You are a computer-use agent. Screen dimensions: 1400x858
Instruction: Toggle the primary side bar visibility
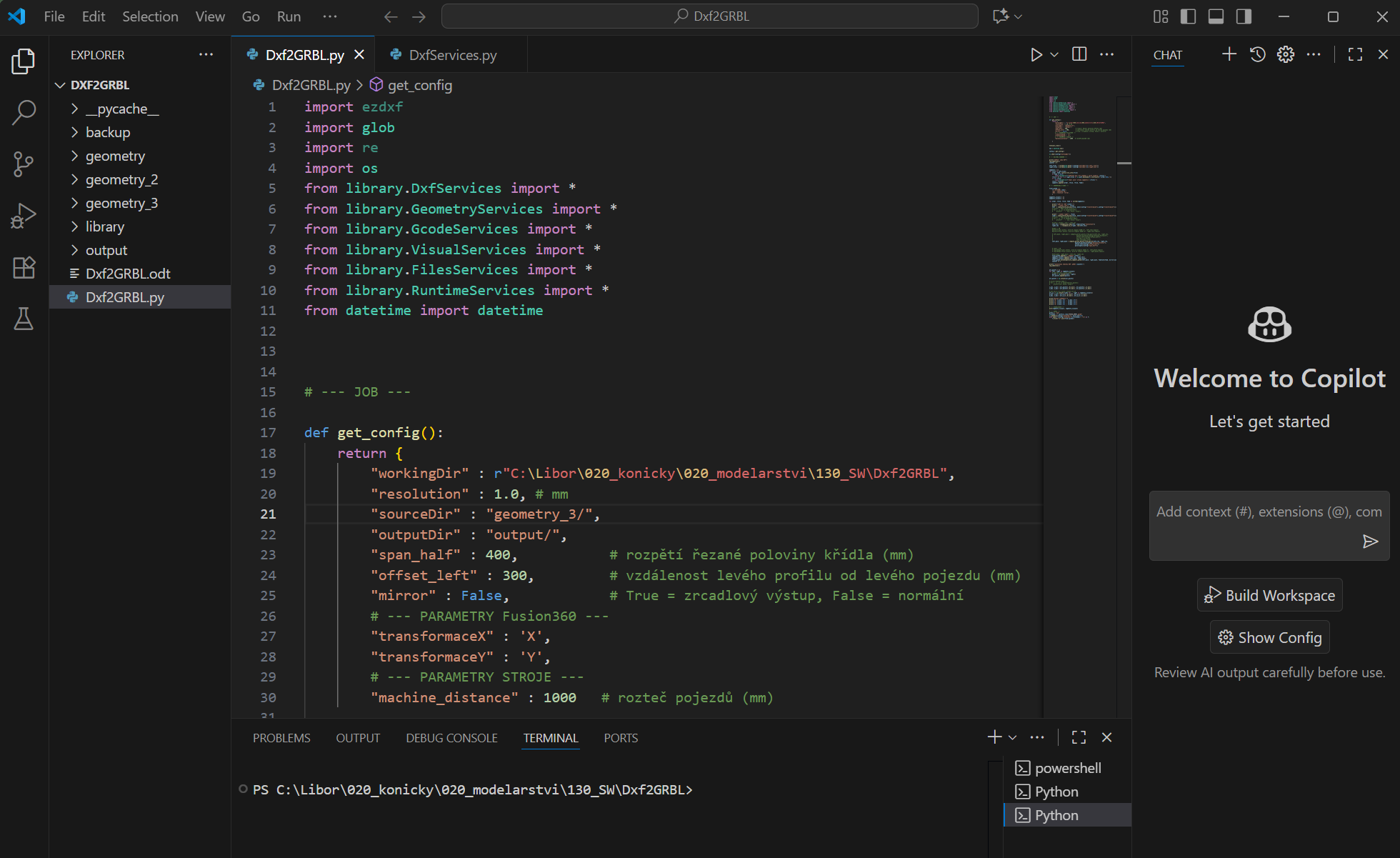(1189, 16)
